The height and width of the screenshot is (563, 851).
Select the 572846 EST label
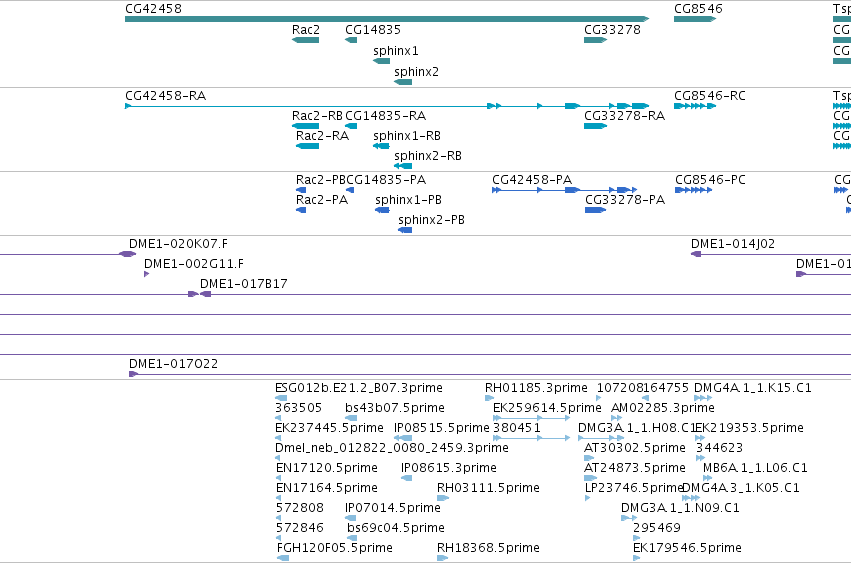pos(300,528)
